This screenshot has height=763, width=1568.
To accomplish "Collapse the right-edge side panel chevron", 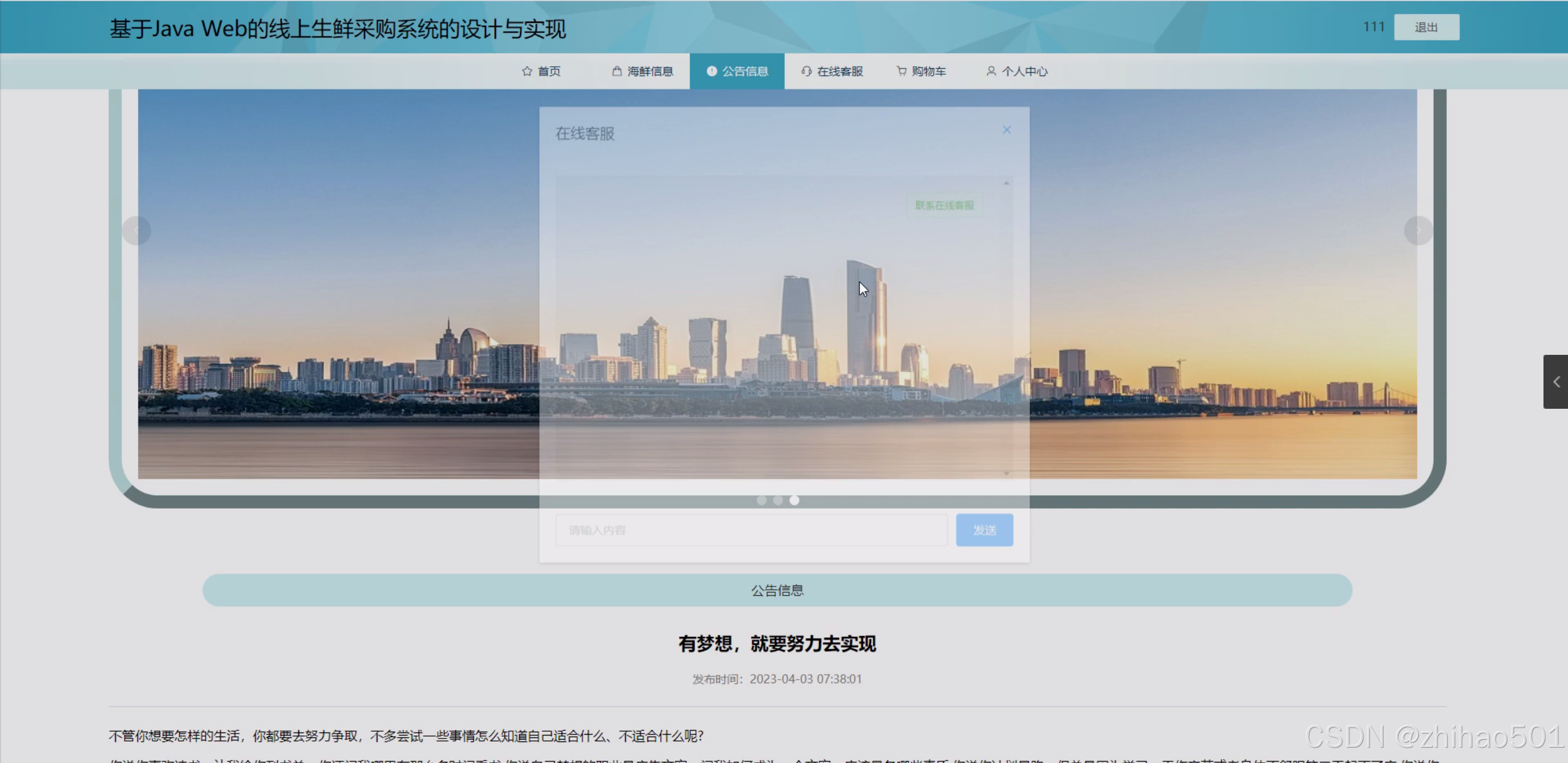I will (x=1556, y=381).
